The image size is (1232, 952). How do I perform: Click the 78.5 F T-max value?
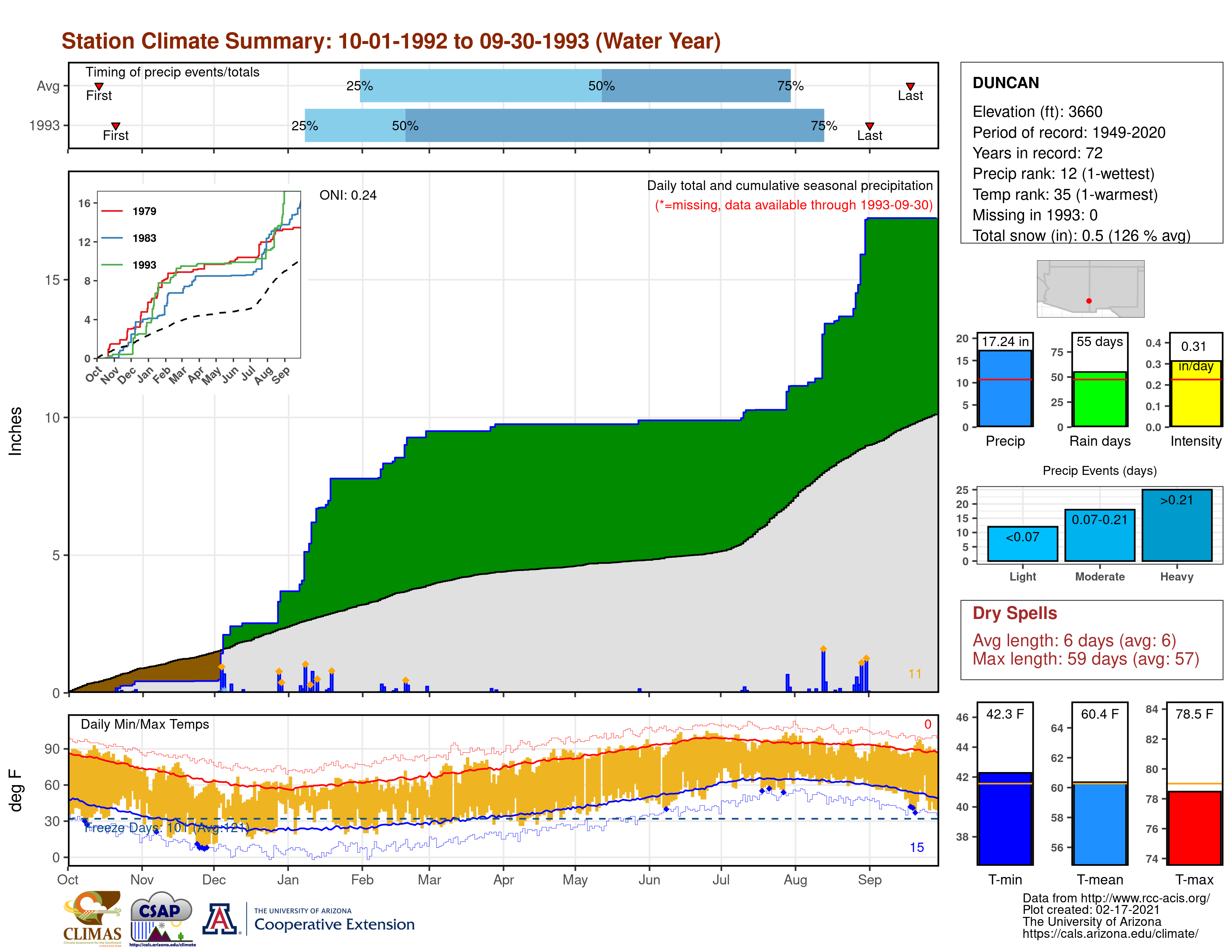[x=1194, y=714]
